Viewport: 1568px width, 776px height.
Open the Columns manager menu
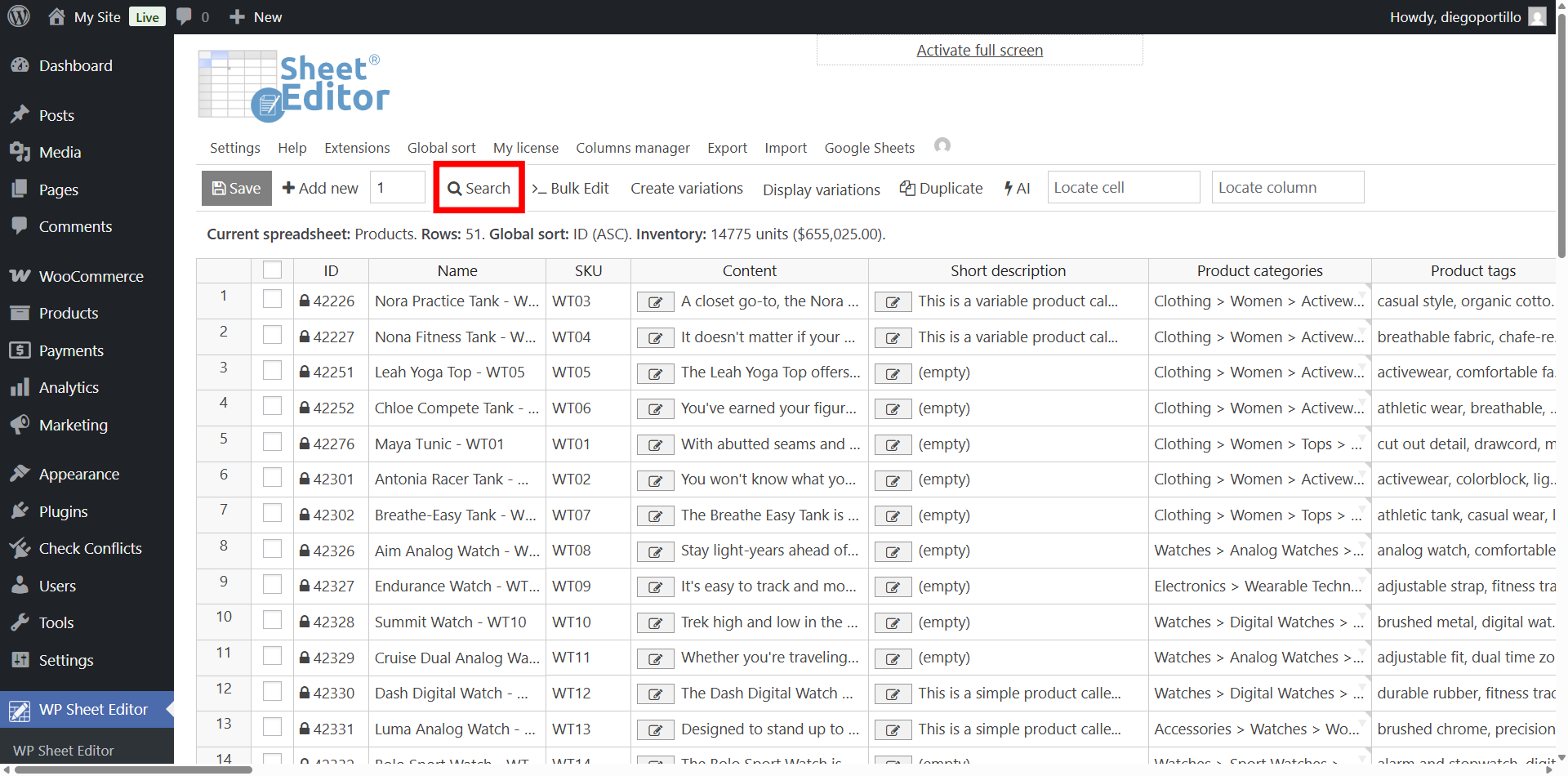tap(632, 148)
